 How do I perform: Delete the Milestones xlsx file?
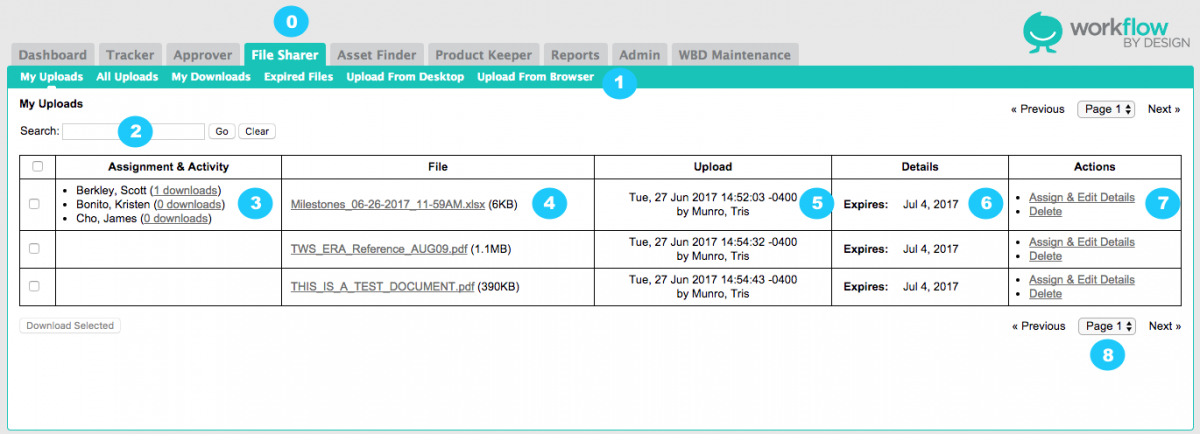point(1045,211)
